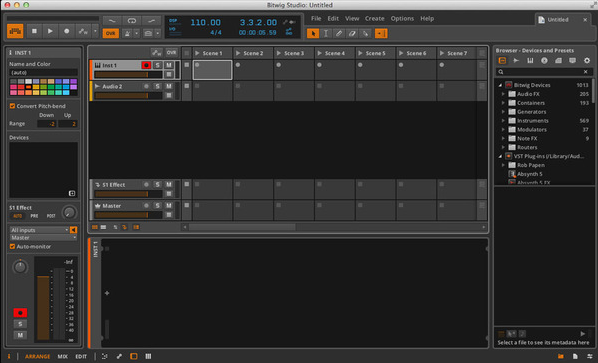Toggle the orange clip launcher view button
598x363 pixels.
point(15,31)
